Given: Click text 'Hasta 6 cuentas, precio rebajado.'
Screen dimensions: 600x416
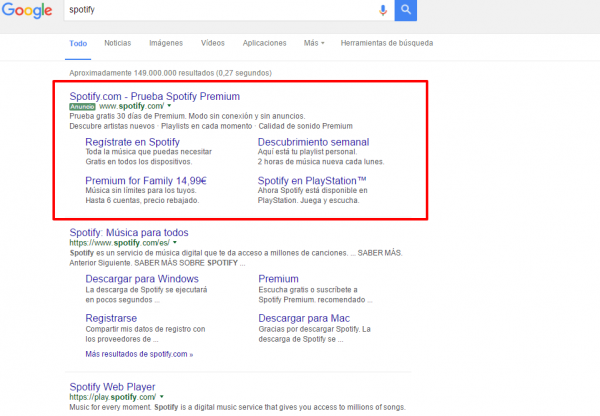Looking at the screenshot, I should tap(142, 201).
